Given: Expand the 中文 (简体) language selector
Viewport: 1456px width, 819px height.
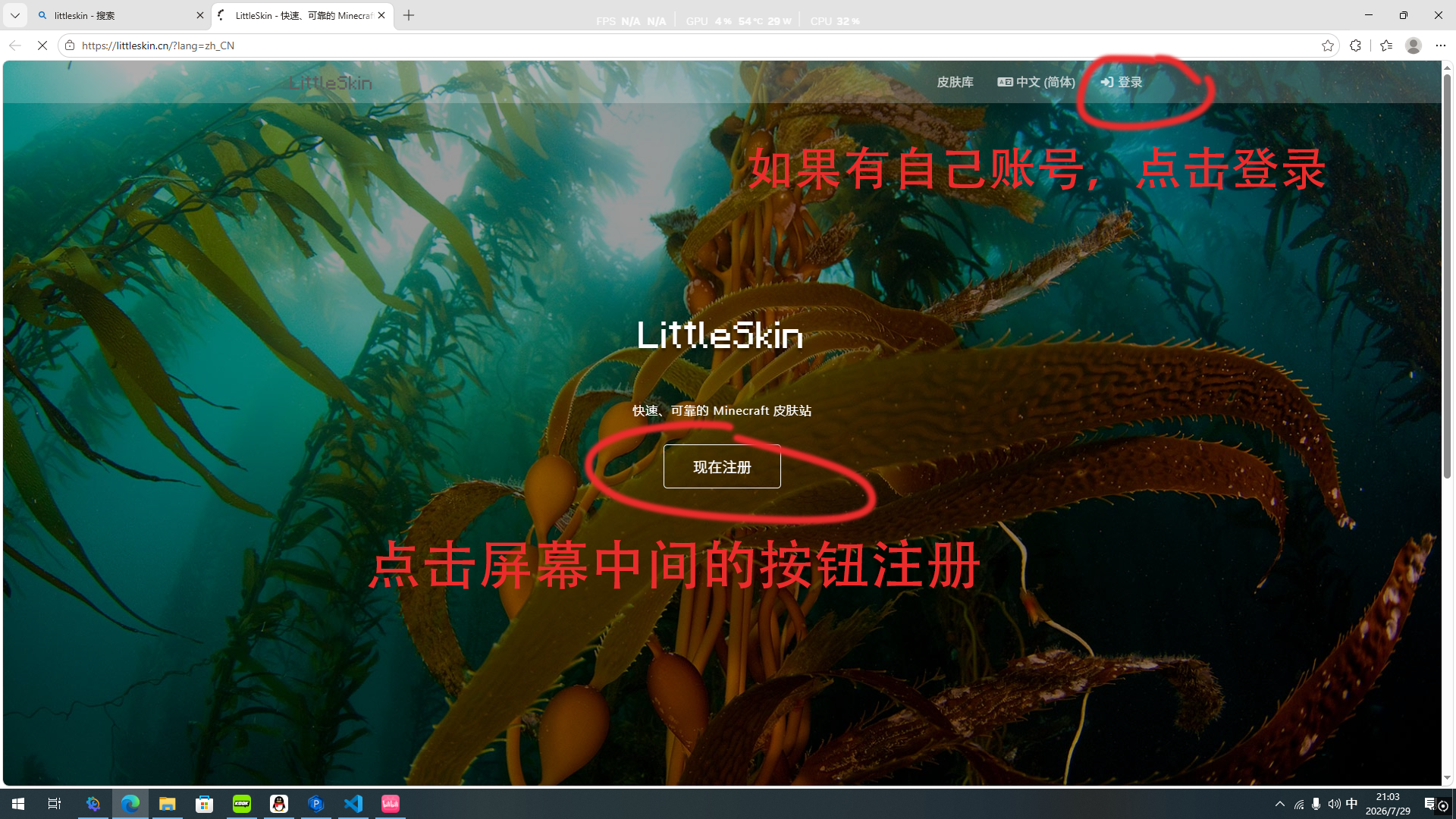Looking at the screenshot, I should click(1036, 82).
